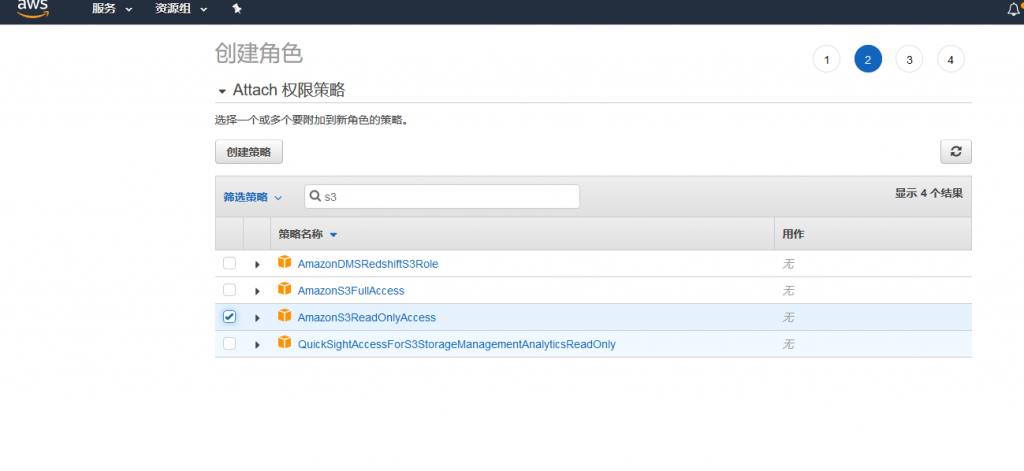Screen dimensions: 1024x471
Task: Expand the AmazonS3ReadOnlyAccess policy details
Action: coord(257,318)
